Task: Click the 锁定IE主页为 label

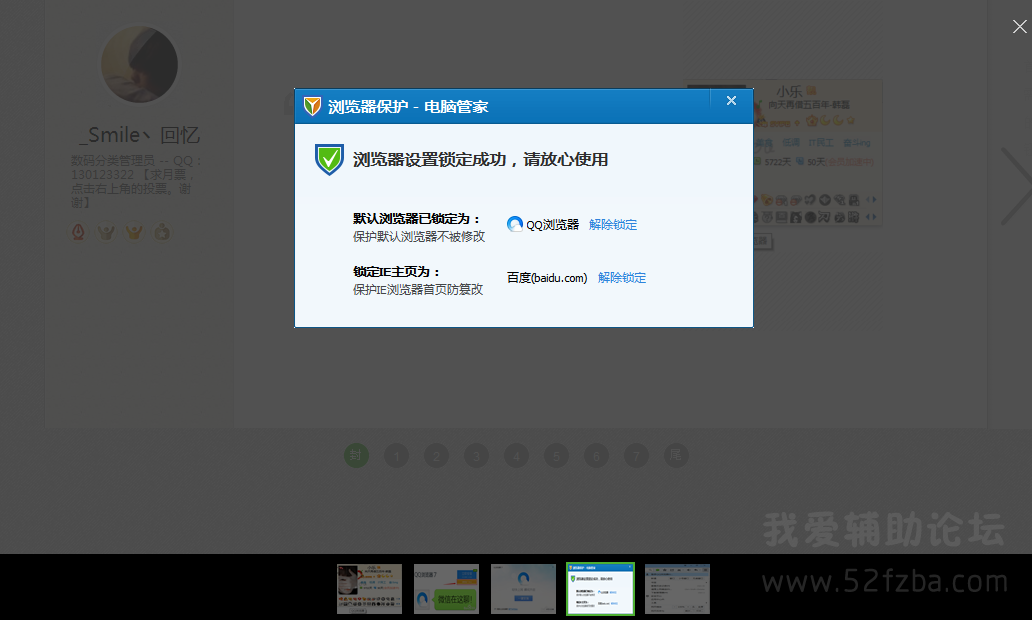Action: (x=396, y=271)
